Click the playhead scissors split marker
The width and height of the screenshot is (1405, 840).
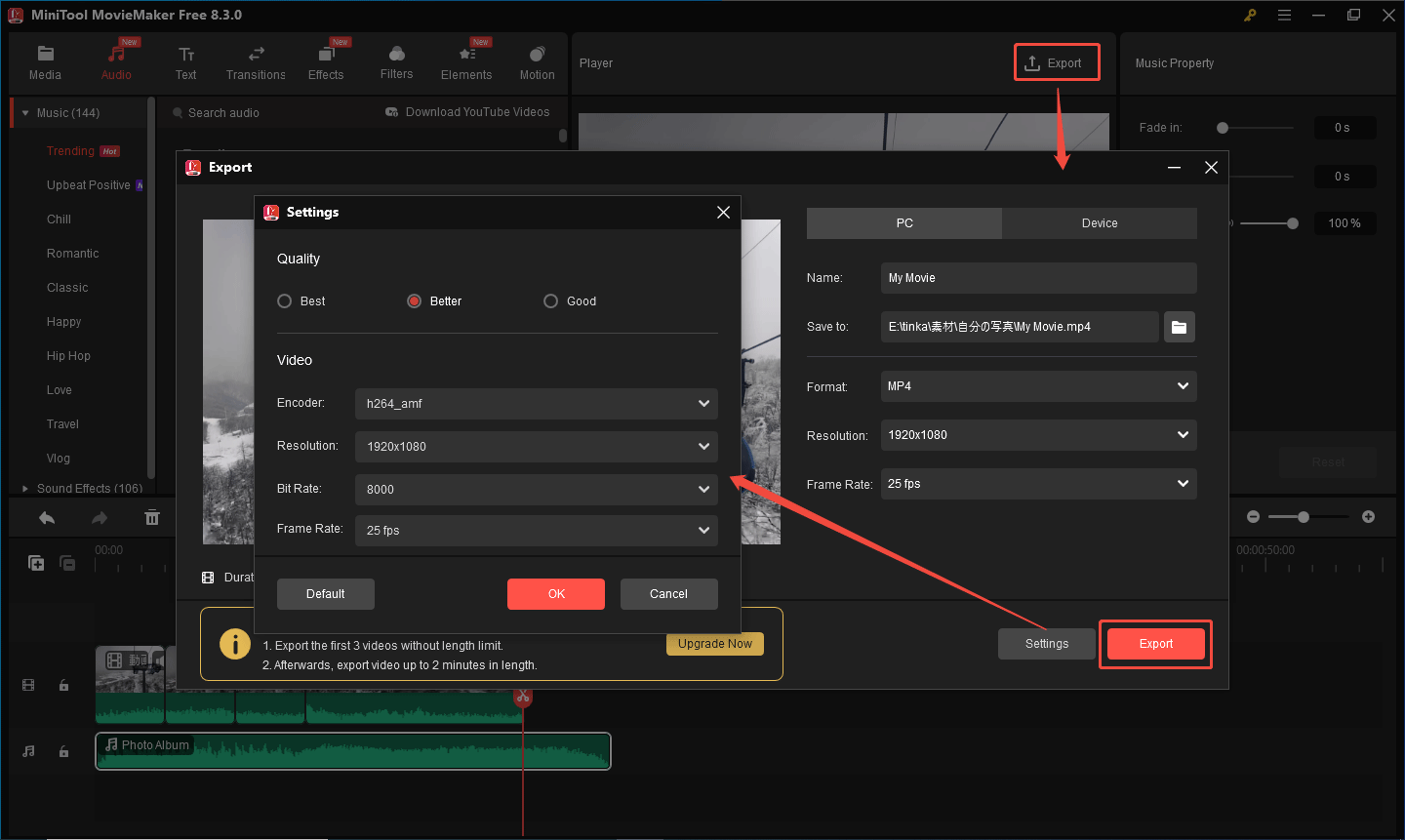tap(523, 697)
